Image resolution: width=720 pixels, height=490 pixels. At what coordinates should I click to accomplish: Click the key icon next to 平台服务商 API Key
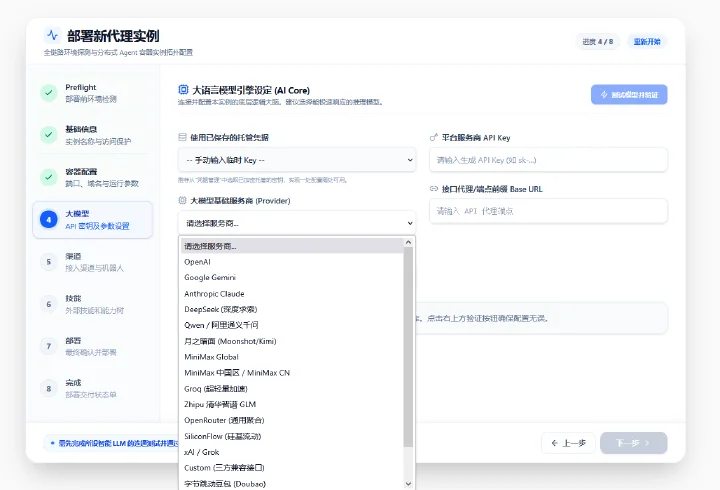[x=433, y=137]
